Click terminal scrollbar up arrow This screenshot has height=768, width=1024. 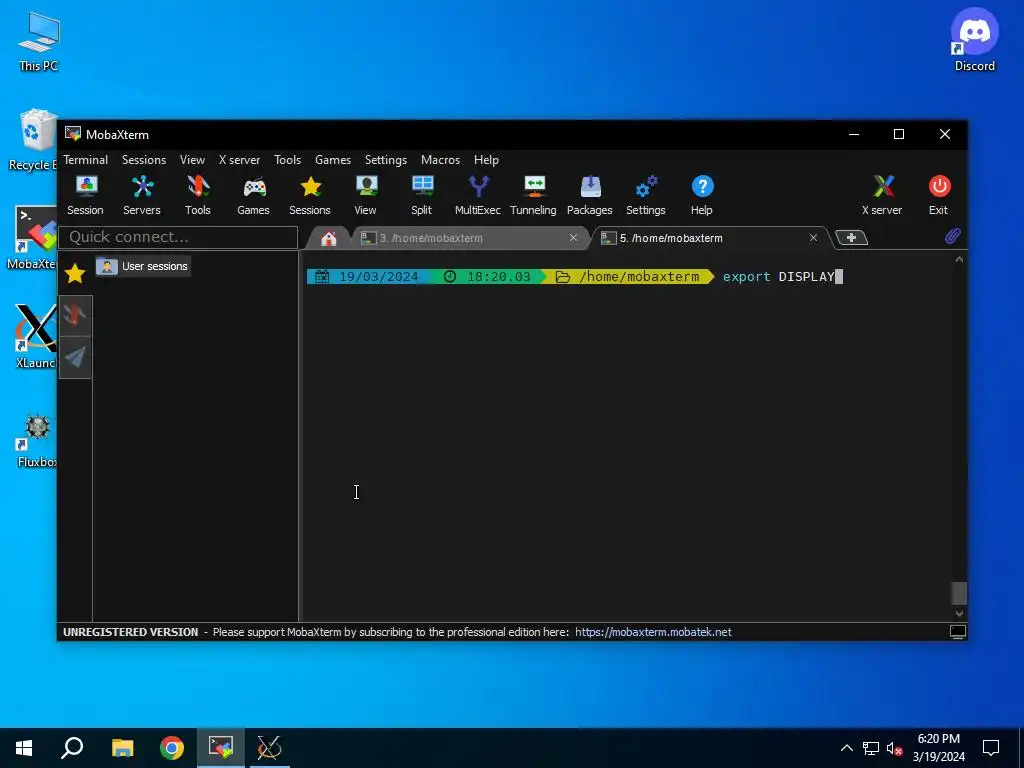click(x=959, y=260)
